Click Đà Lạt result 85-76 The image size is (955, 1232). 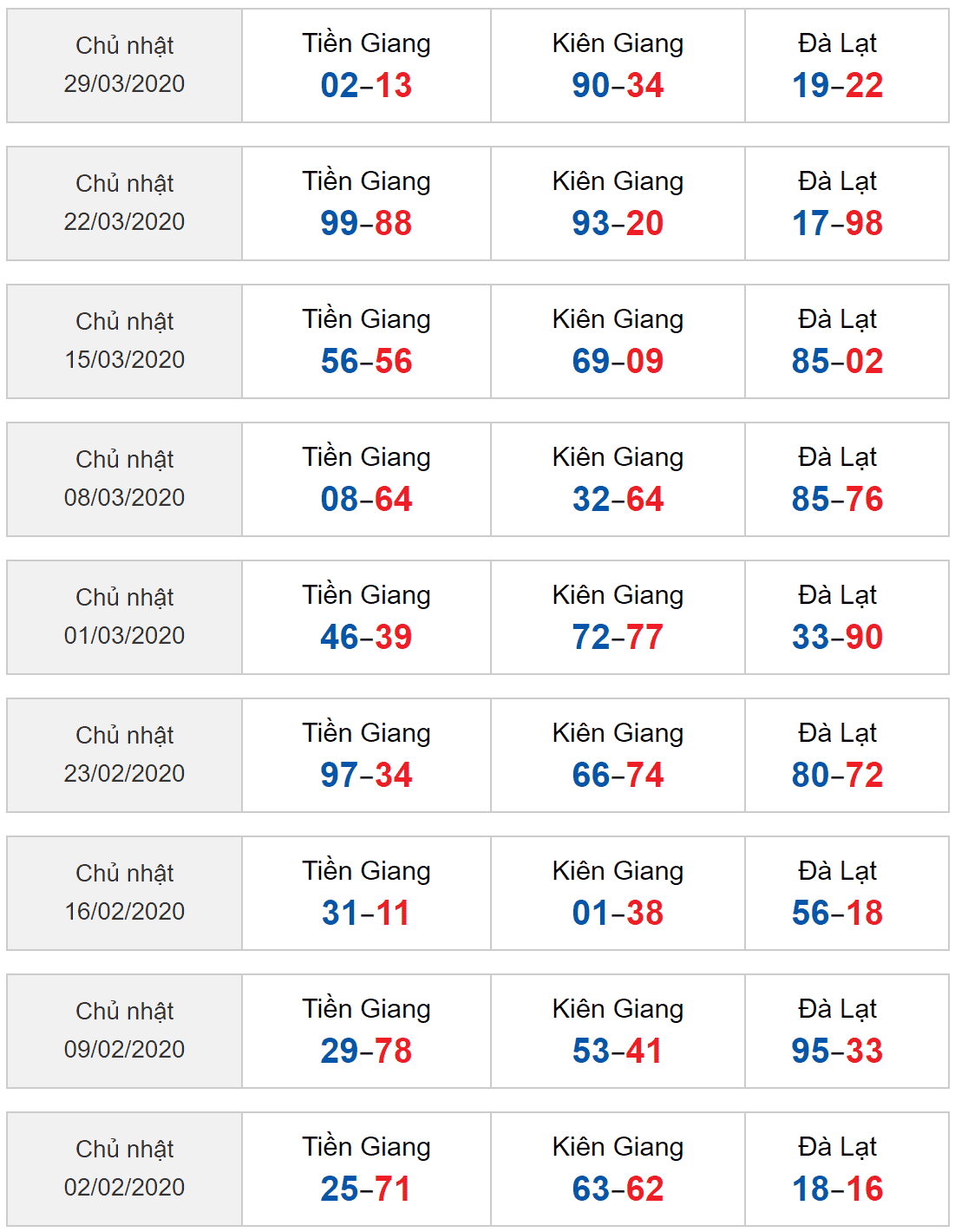pos(838,499)
